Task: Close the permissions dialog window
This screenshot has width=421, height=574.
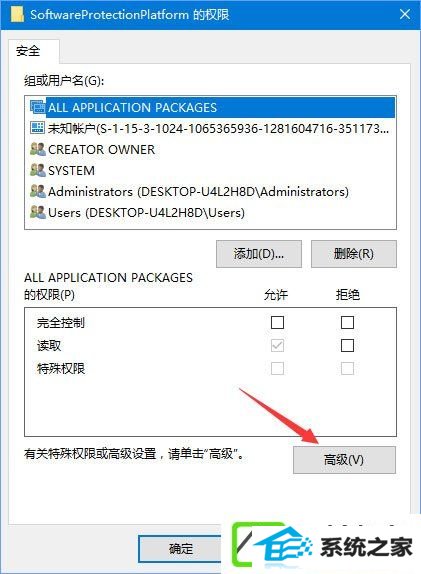Action: coord(405,14)
